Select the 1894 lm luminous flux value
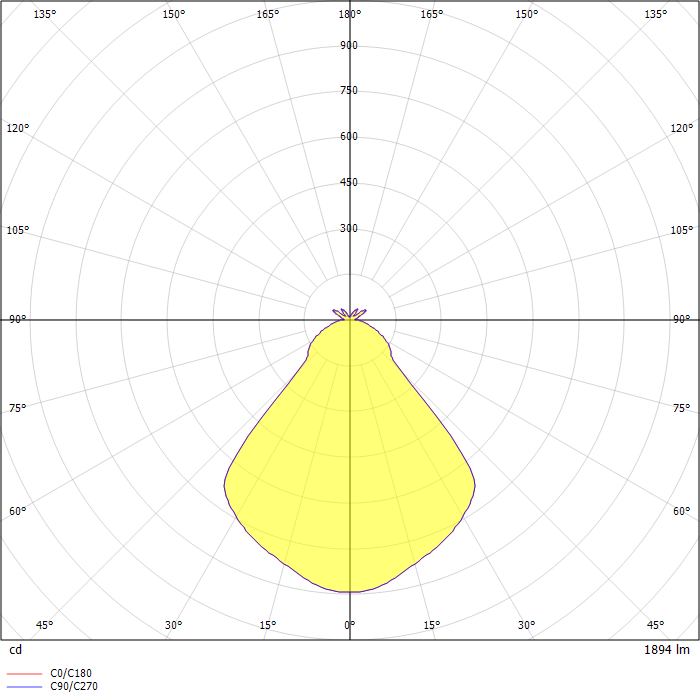This screenshot has height=700, width=700. coord(667,650)
